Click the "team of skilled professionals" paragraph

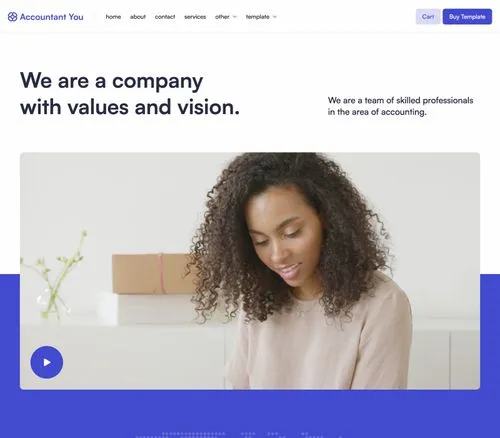point(400,106)
